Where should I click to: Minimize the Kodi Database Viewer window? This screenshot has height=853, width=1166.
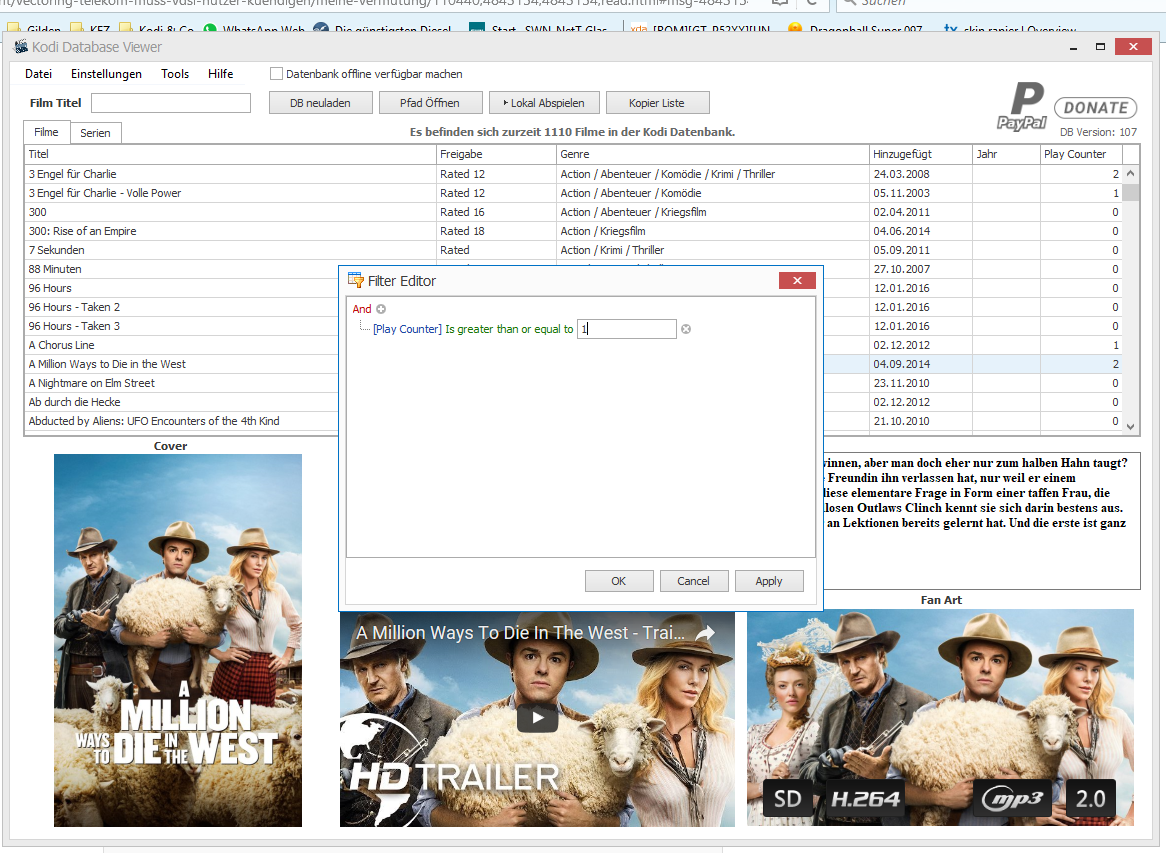point(1073,47)
